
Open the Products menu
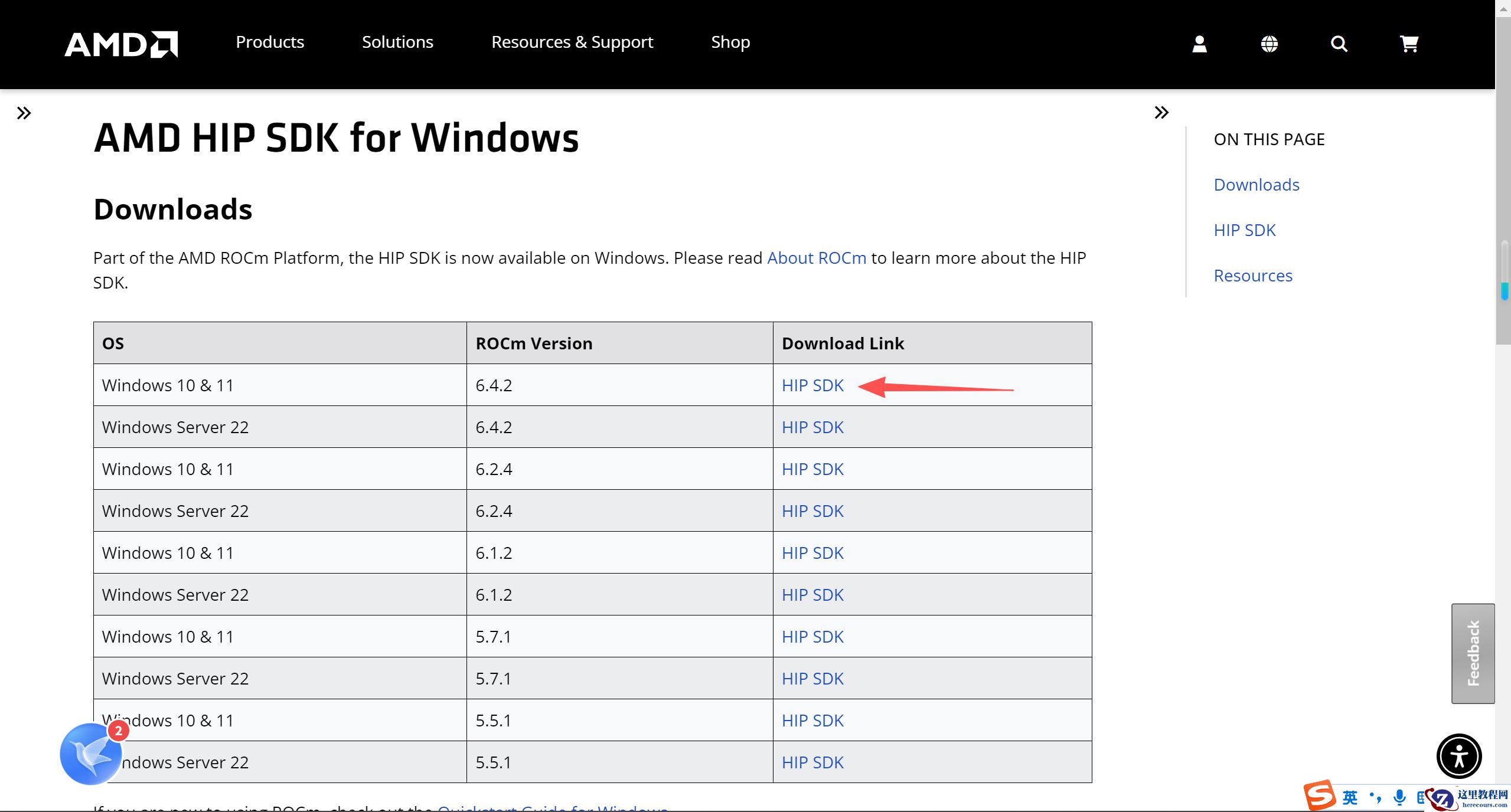[x=270, y=42]
